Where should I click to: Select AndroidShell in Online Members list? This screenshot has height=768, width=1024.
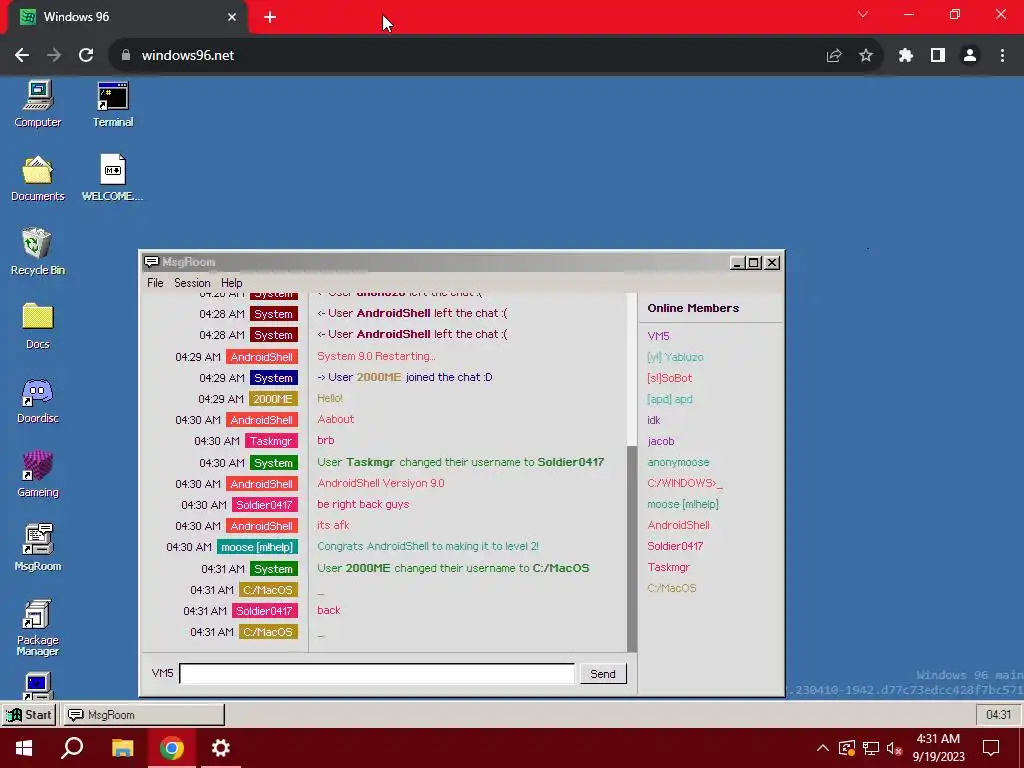(x=678, y=525)
